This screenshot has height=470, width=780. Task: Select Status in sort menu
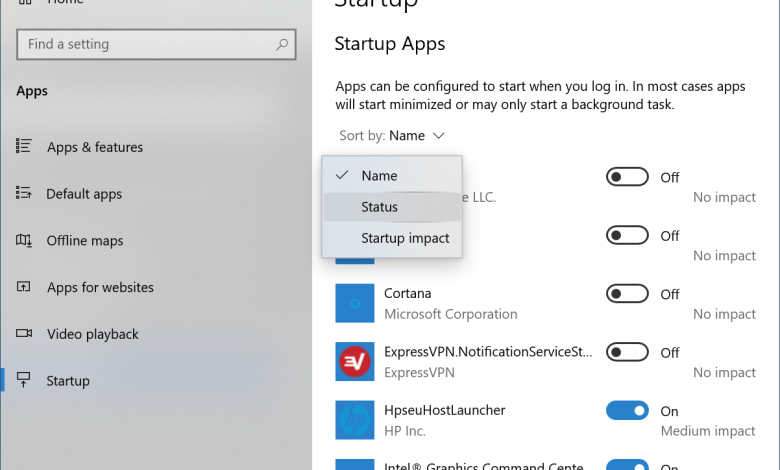(391, 207)
